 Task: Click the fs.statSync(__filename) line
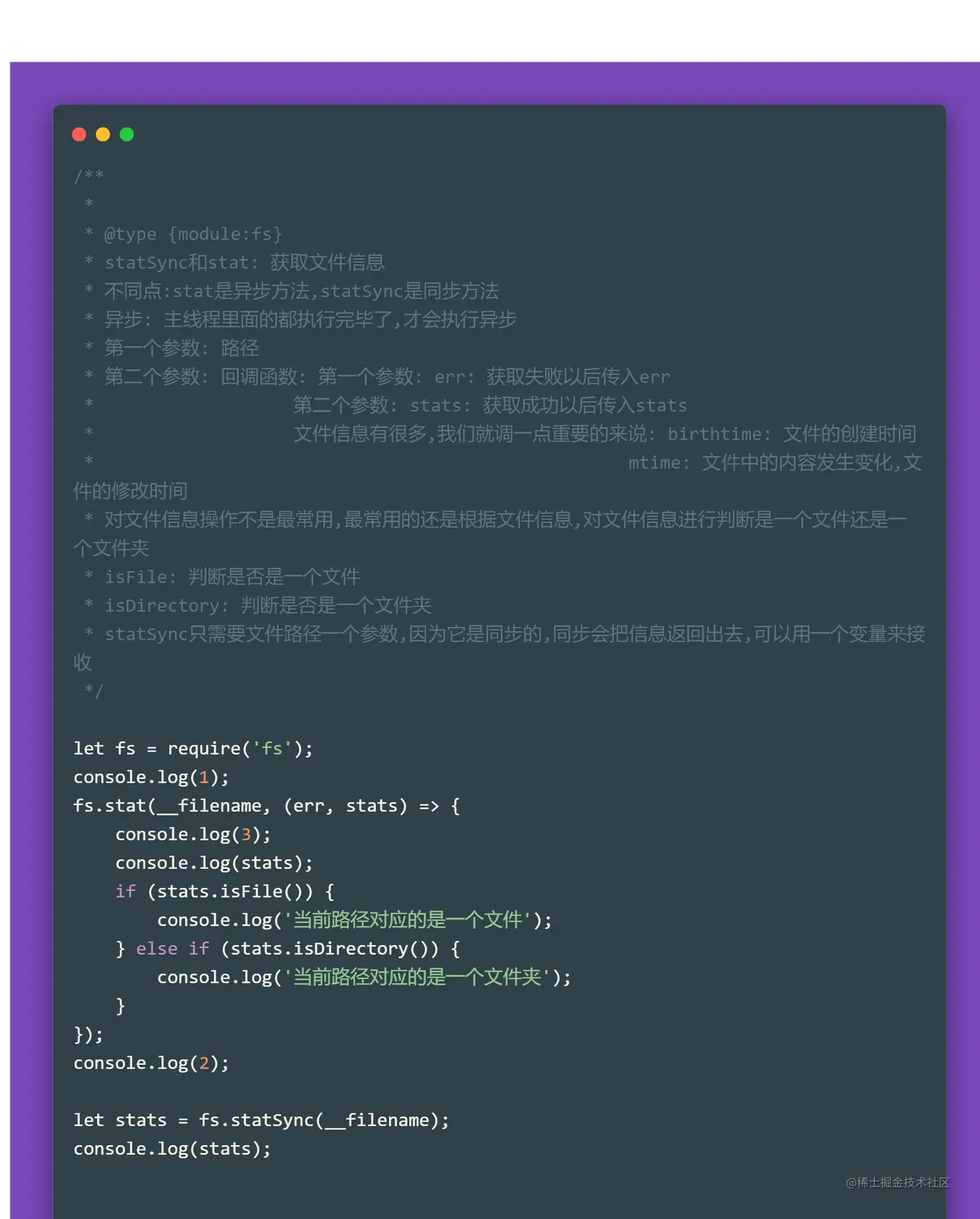click(261, 1120)
